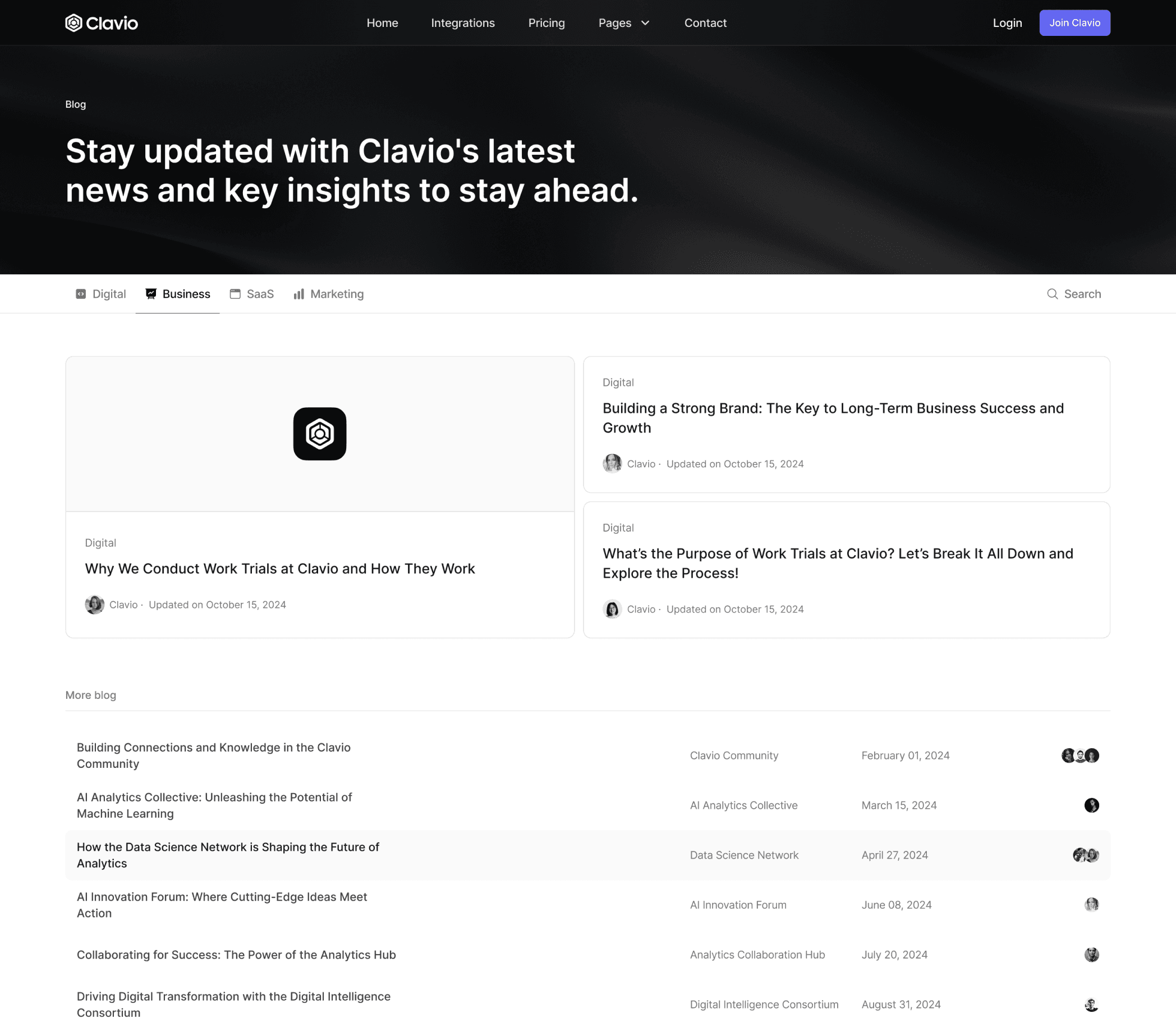
Task: Open the Search field
Action: tap(1073, 294)
